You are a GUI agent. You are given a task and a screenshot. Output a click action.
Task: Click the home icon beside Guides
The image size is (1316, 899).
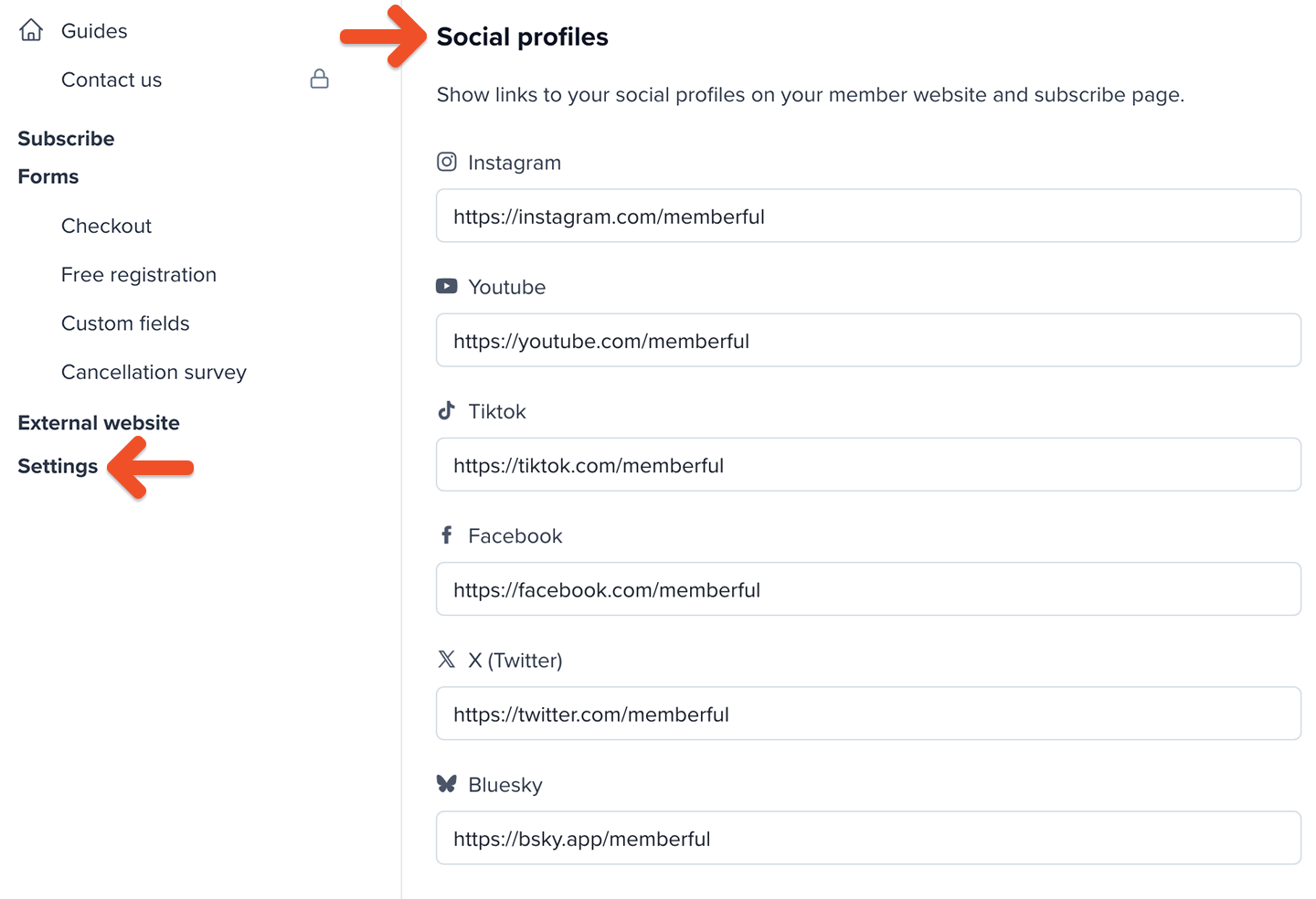(x=31, y=30)
